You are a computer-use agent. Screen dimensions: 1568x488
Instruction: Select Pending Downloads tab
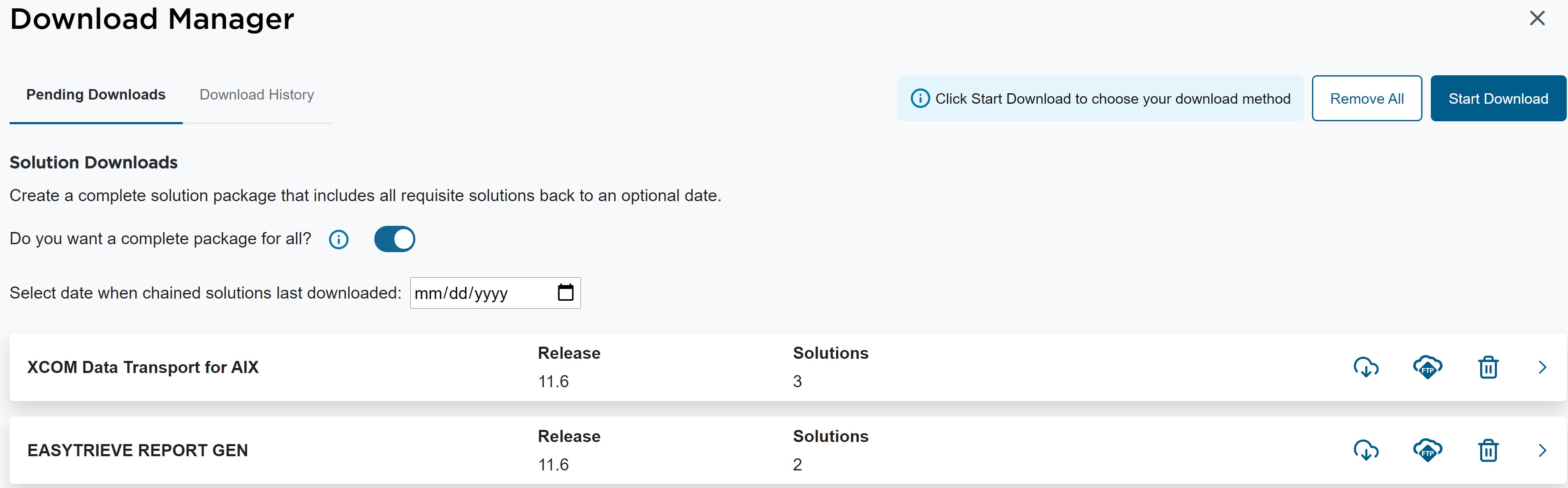pos(95,95)
